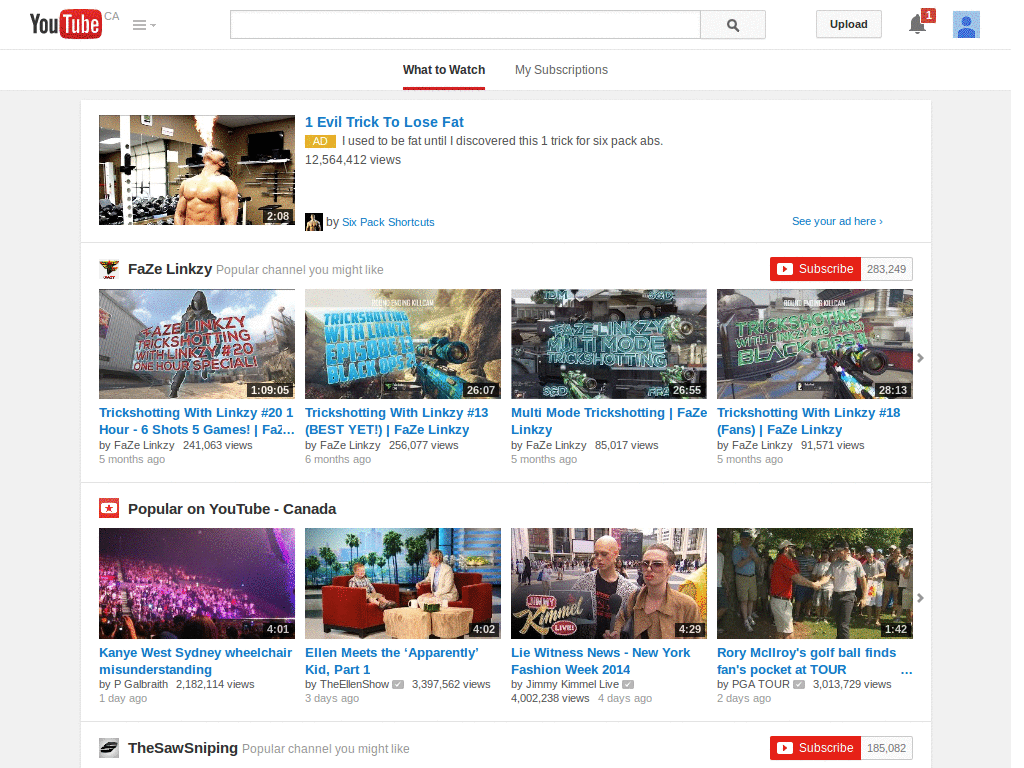
Task: Open 'Trickshotting With Linkzy #20' title link
Action: click(197, 421)
